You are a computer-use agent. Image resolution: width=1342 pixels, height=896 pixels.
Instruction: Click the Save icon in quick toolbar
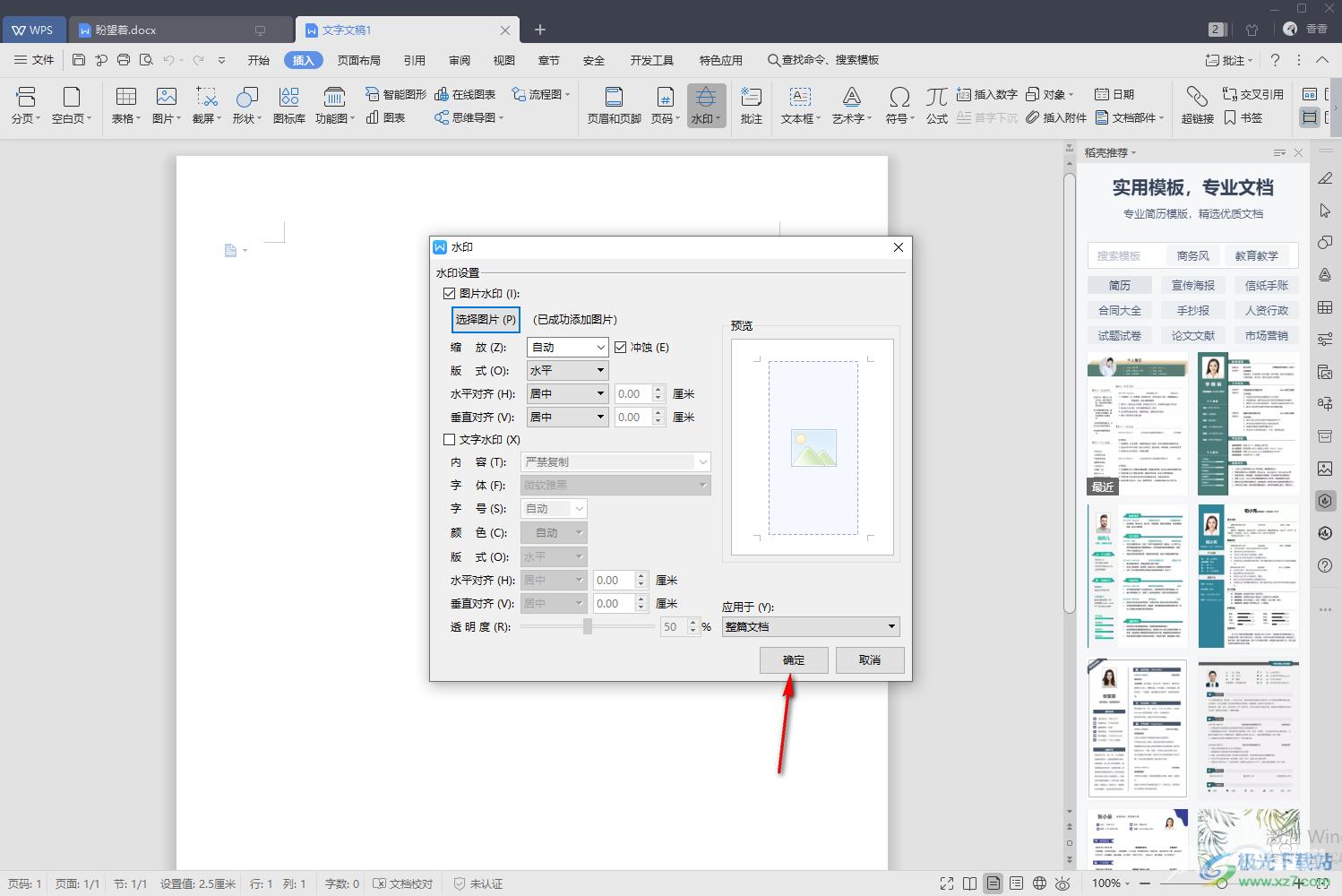[79, 60]
